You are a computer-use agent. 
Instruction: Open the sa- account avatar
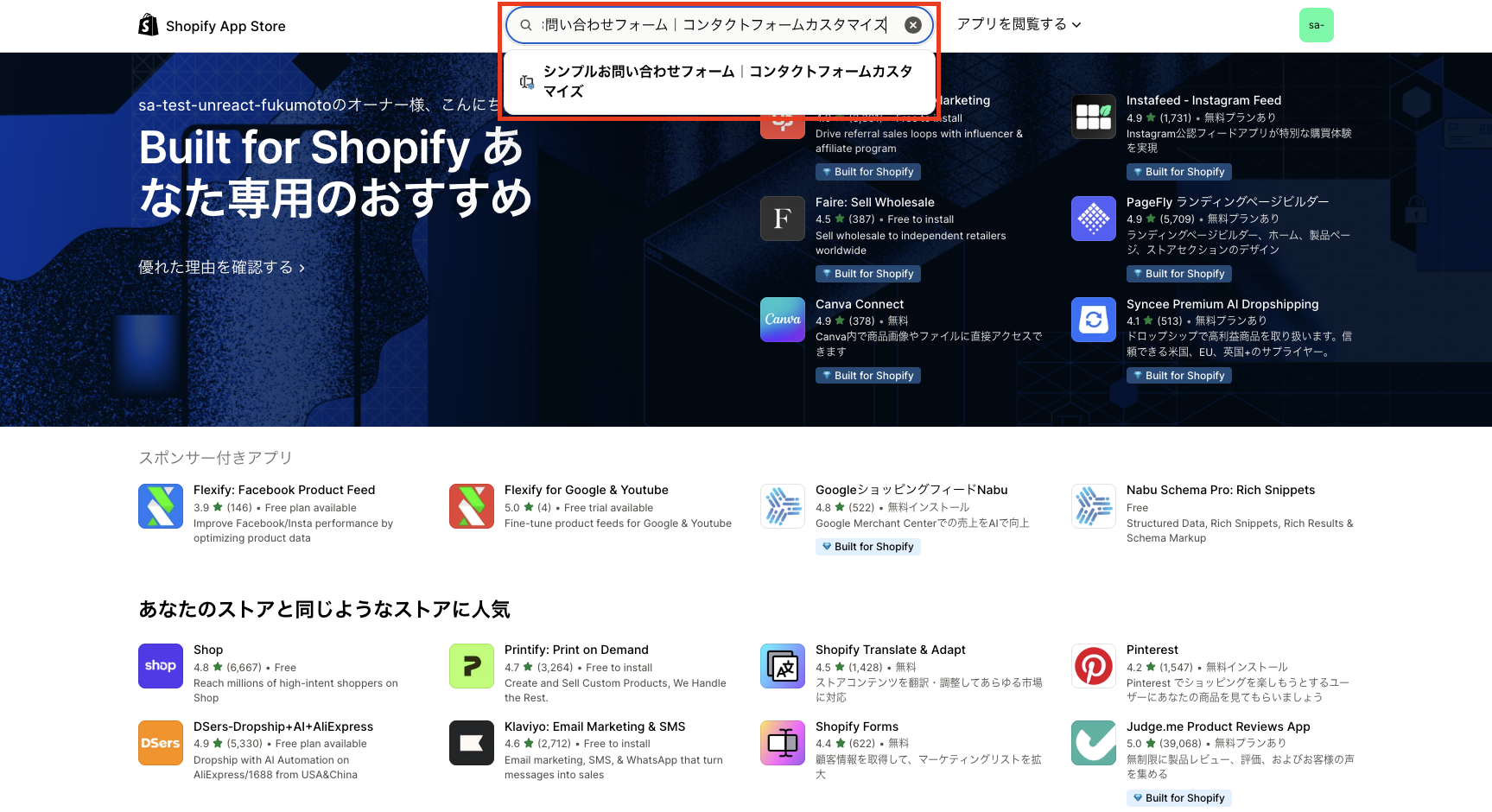click(x=1316, y=25)
